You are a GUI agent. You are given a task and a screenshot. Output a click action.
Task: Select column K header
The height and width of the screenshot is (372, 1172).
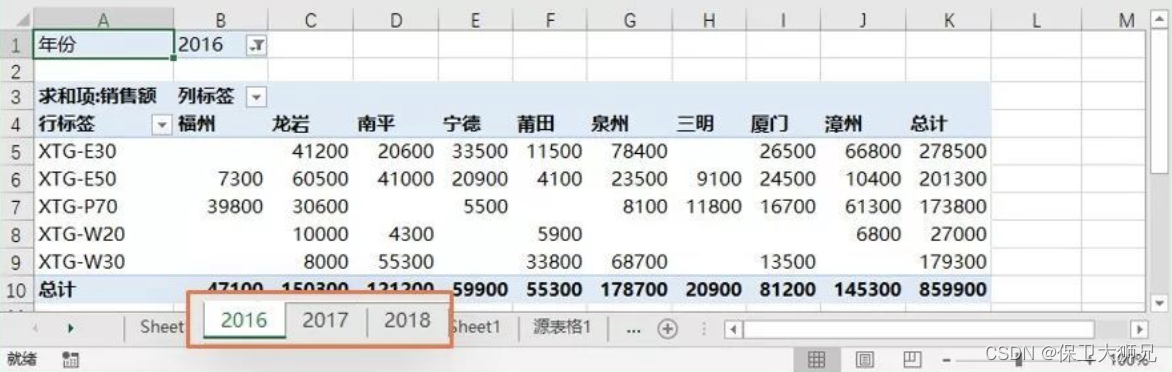coord(948,20)
